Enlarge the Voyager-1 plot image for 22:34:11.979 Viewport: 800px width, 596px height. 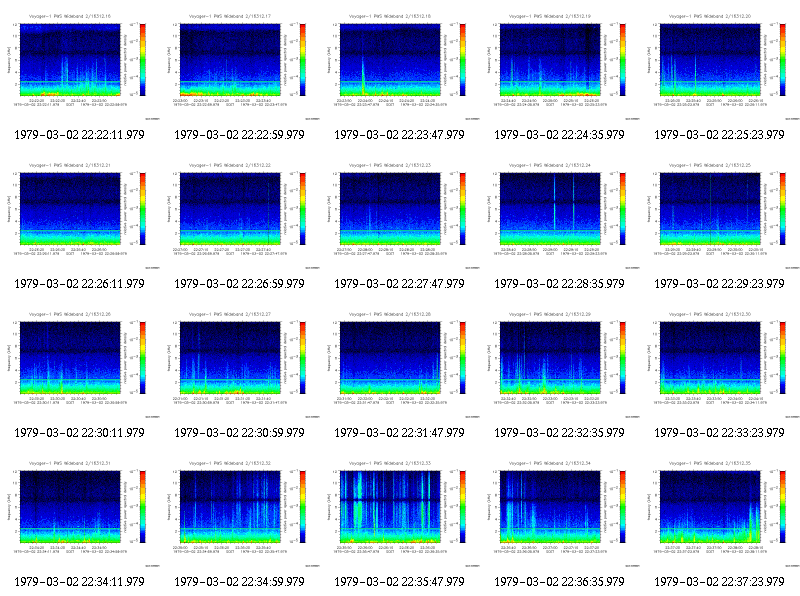coord(80,513)
